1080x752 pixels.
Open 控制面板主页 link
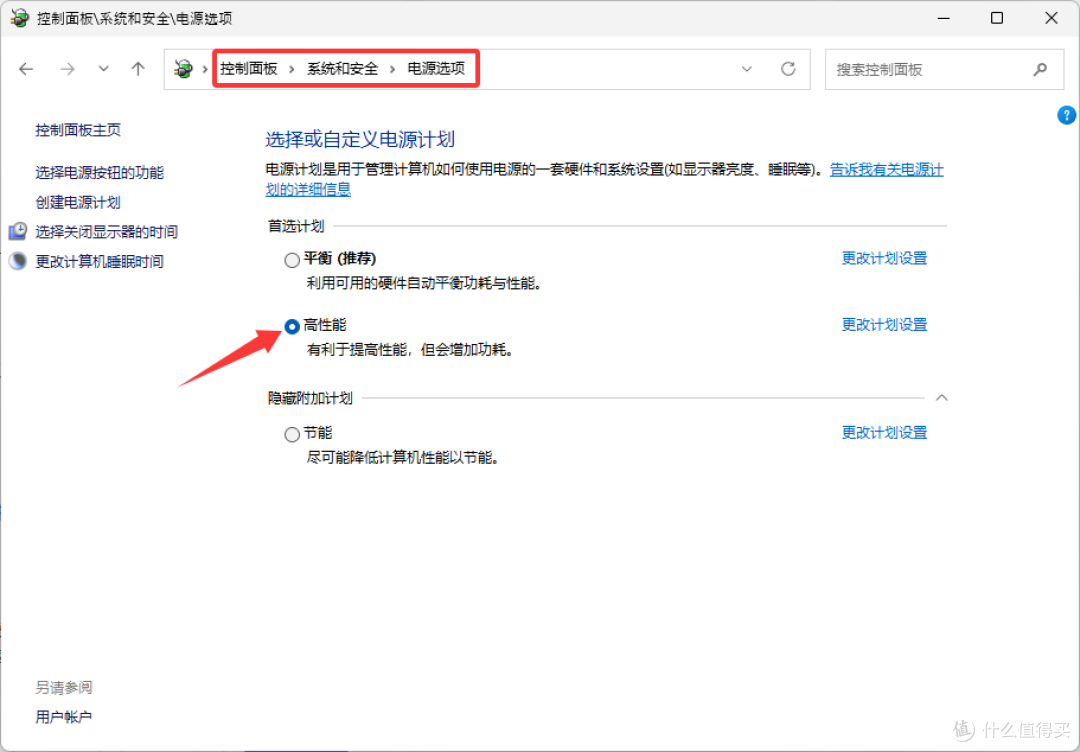point(79,129)
